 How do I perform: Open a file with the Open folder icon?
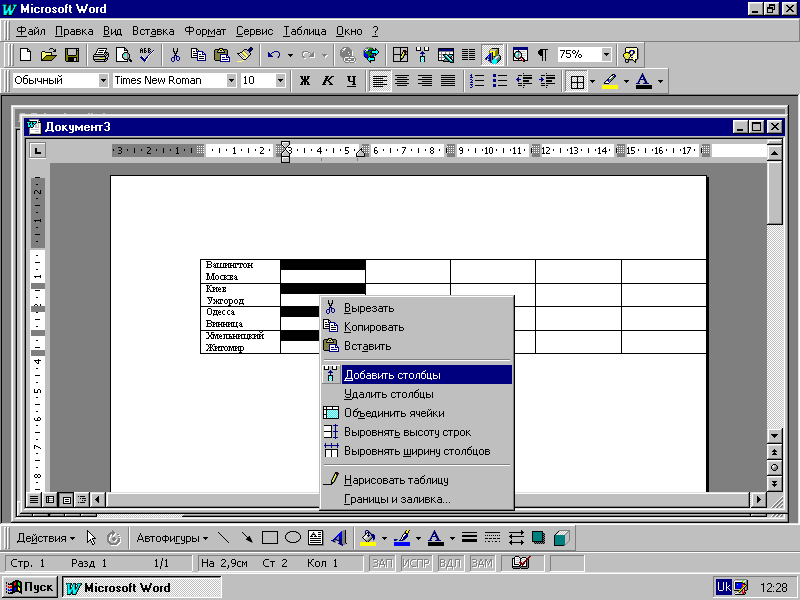point(48,55)
